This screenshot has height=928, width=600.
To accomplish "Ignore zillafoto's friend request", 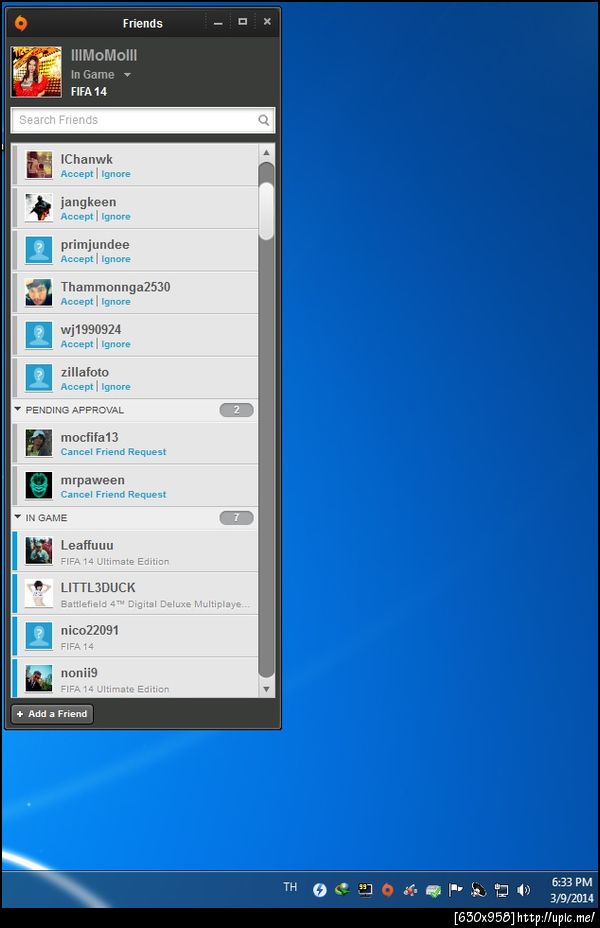I will click(116, 387).
